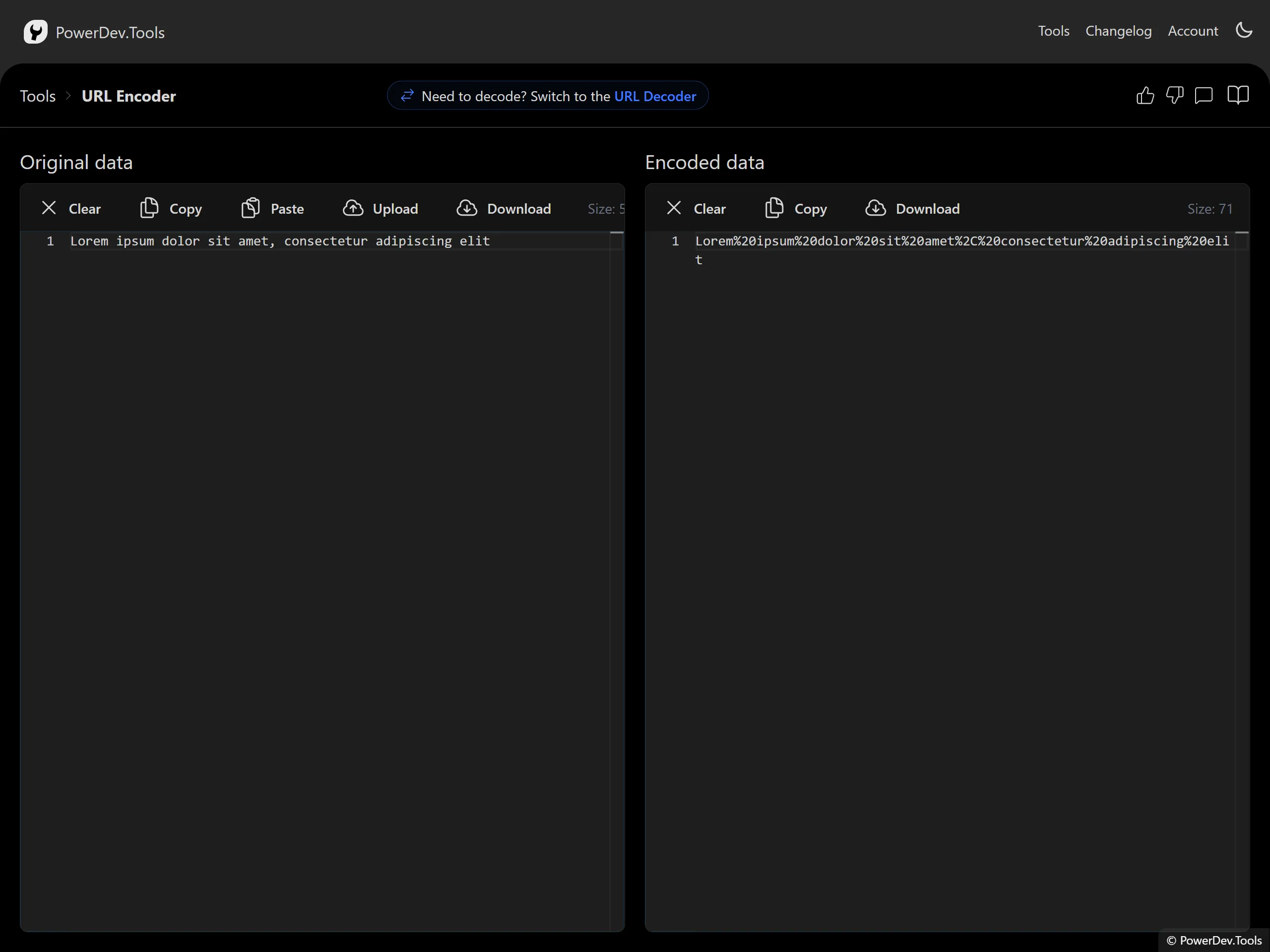Click the Copy icon in Encoded data
Screen dimensions: 1270x952
[x=774, y=208]
